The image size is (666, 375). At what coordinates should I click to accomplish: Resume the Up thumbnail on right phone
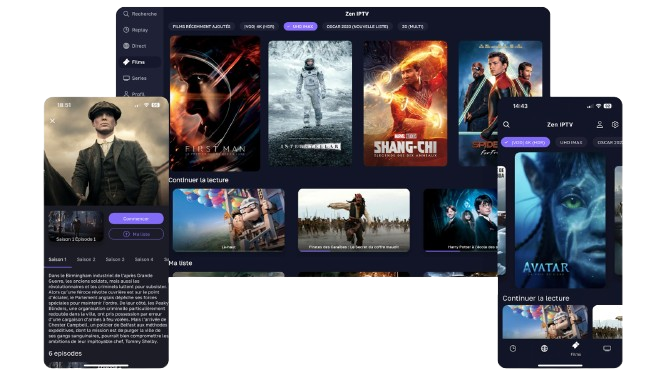545,322
